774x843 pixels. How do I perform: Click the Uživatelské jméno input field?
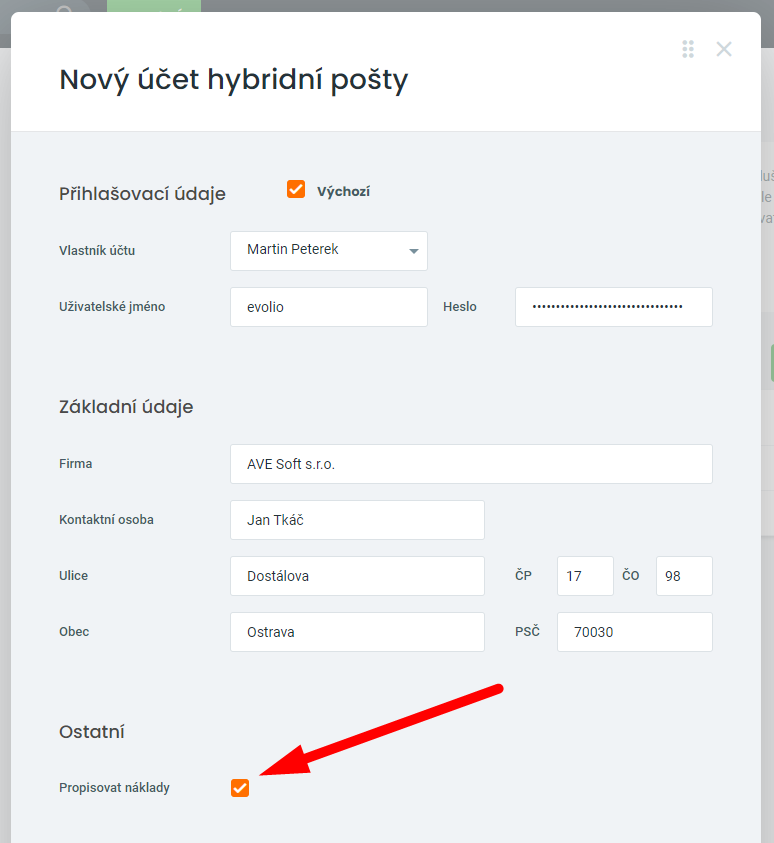click(x=329, y=307)
